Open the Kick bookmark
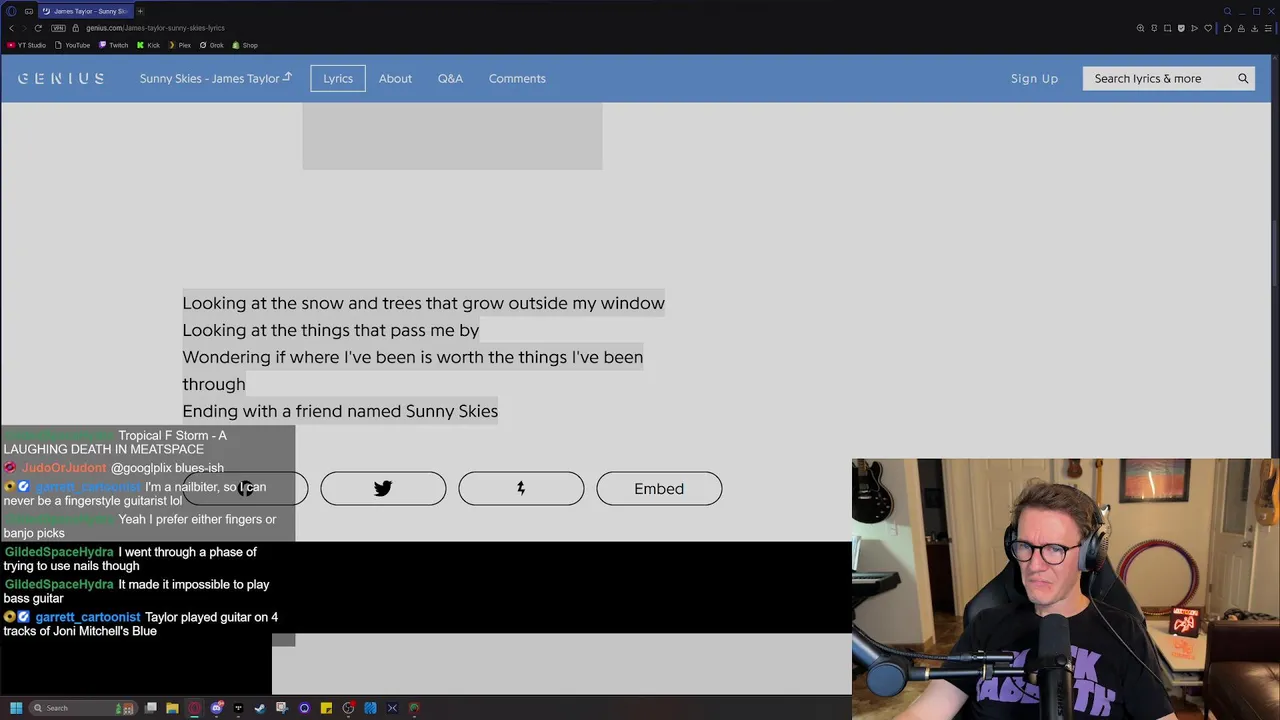This screenshot has width=1280, height=720. click(148, 45)
